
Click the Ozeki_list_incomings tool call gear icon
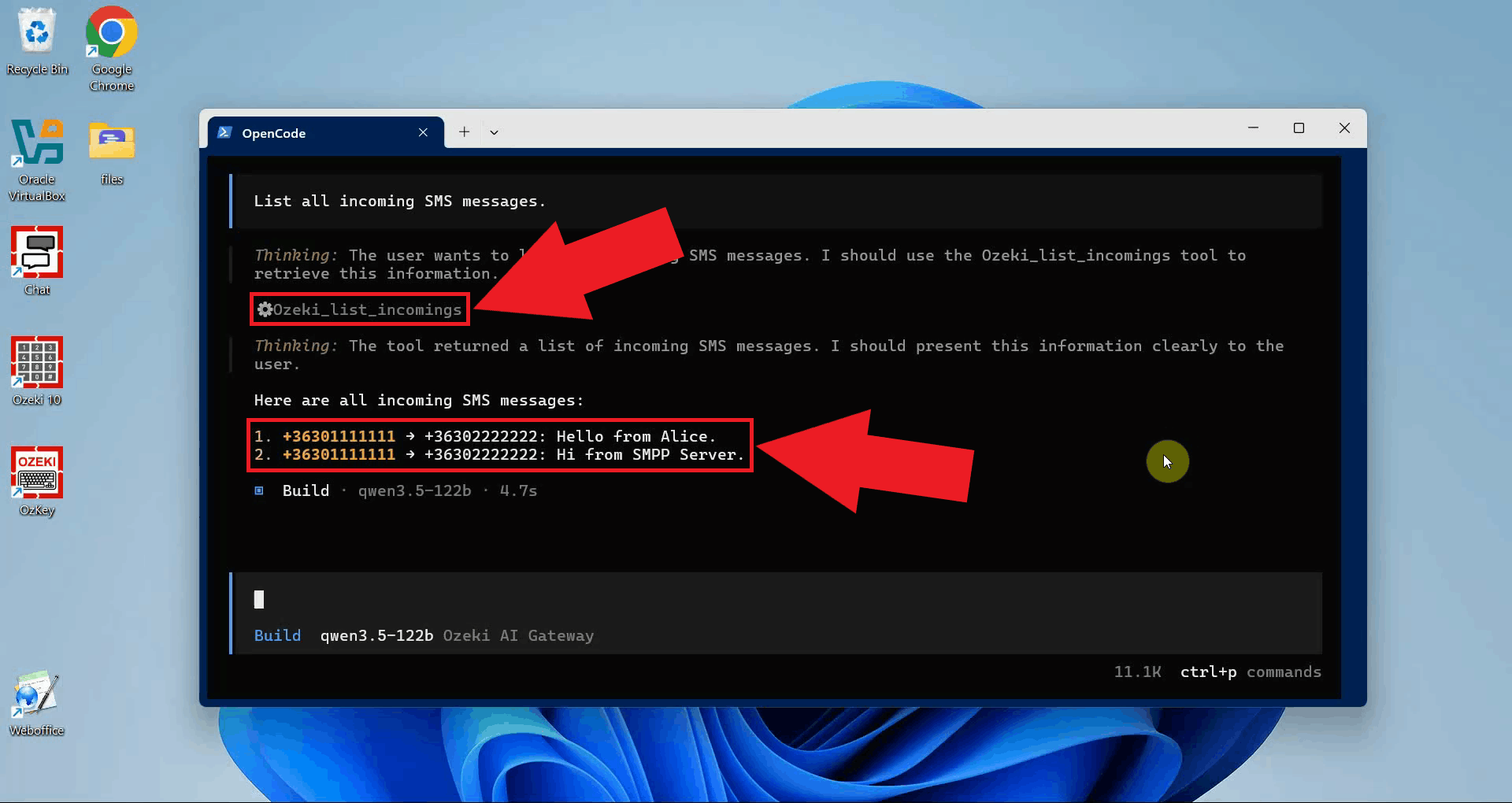(x=265, y=309)
